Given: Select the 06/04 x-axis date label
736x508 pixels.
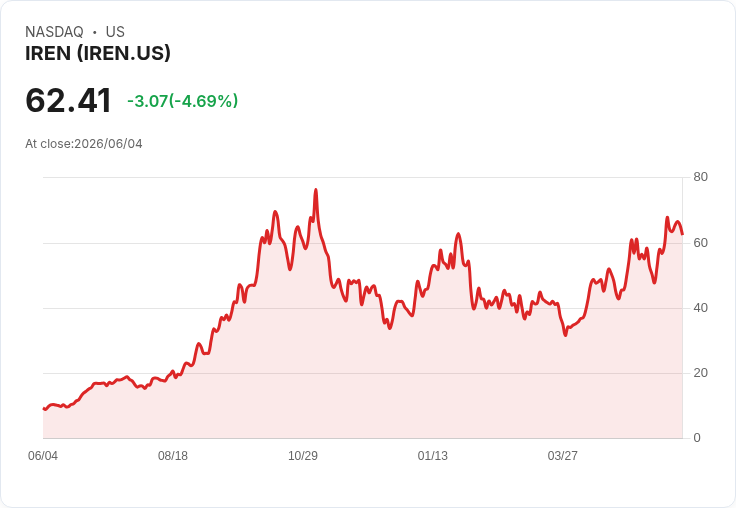Looking at the screenshot, I should [x=43, y=456].
